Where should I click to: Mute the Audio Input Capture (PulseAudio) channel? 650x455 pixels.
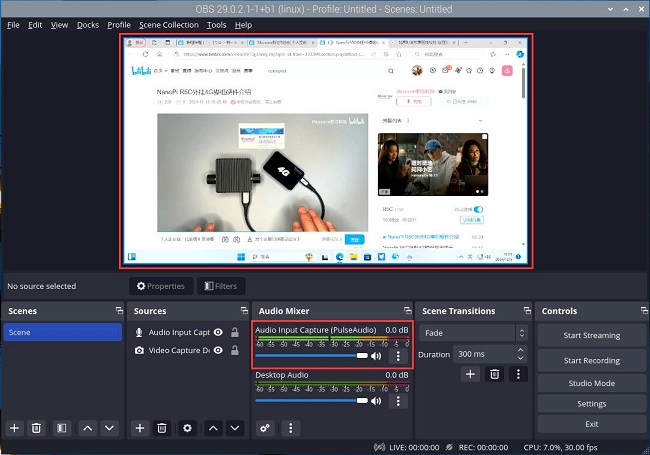tap(376, 356)
